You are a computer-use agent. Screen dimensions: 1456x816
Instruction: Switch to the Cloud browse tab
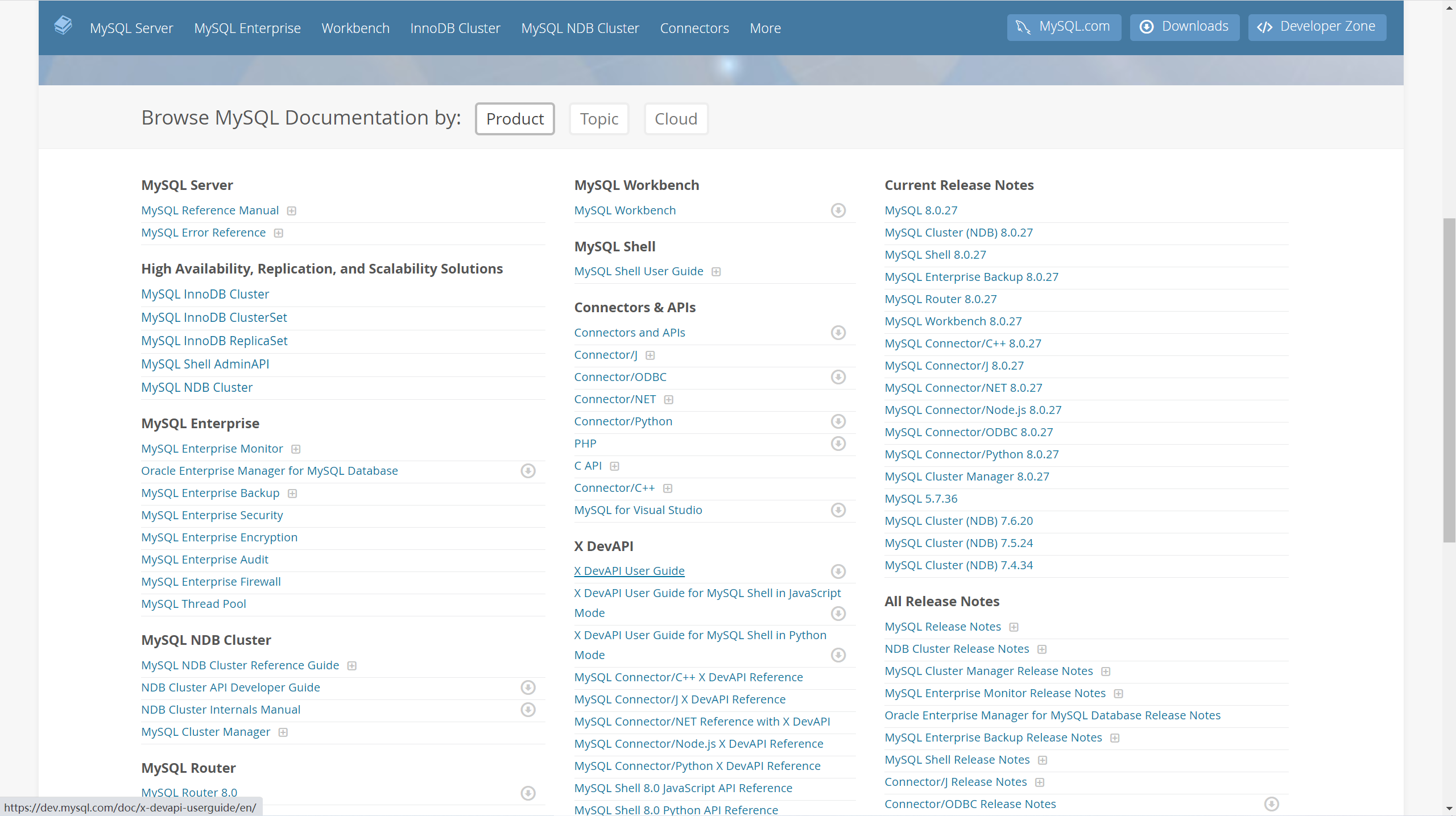676,118
